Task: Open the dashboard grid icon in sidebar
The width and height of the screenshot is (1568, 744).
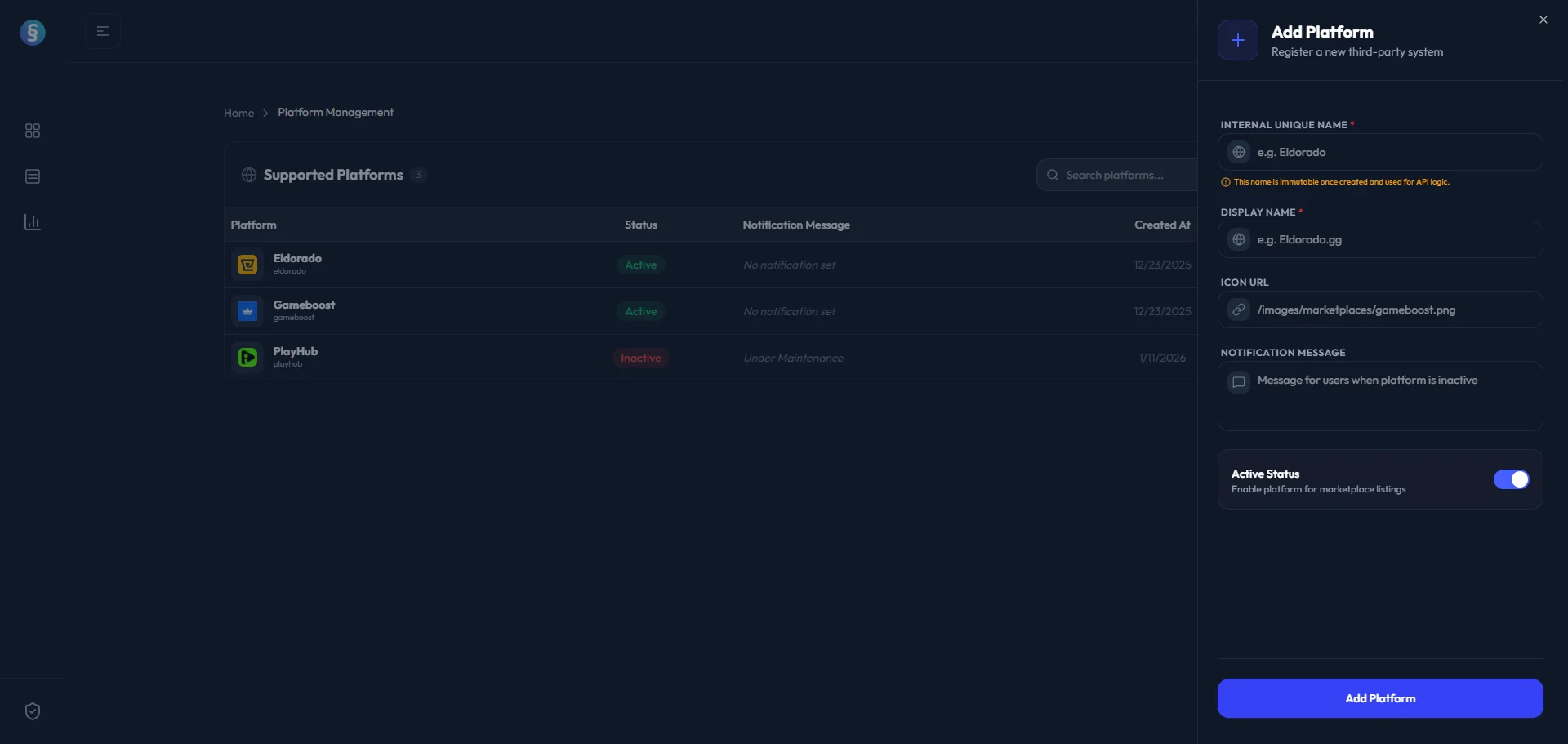Action: coord(33,131)
